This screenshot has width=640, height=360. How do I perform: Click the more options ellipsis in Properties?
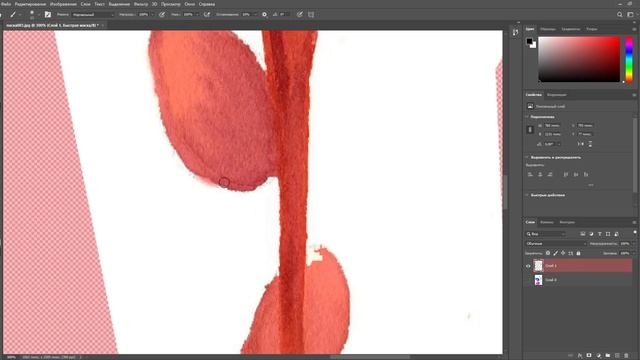[591, 185]
